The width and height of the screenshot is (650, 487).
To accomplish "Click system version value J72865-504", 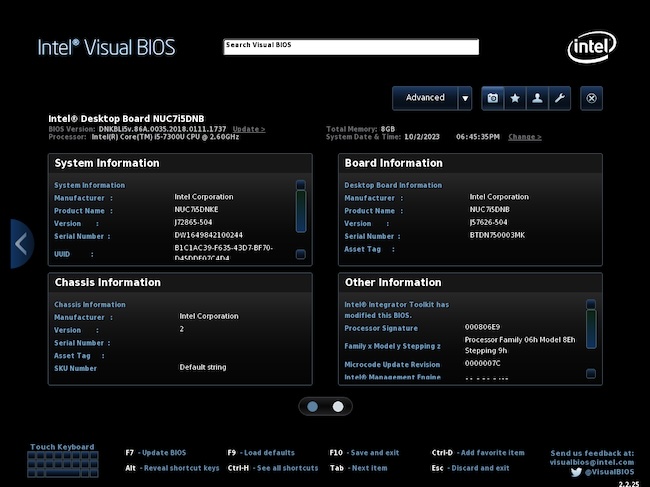I will pyautogui.click(x=193, y=222).
